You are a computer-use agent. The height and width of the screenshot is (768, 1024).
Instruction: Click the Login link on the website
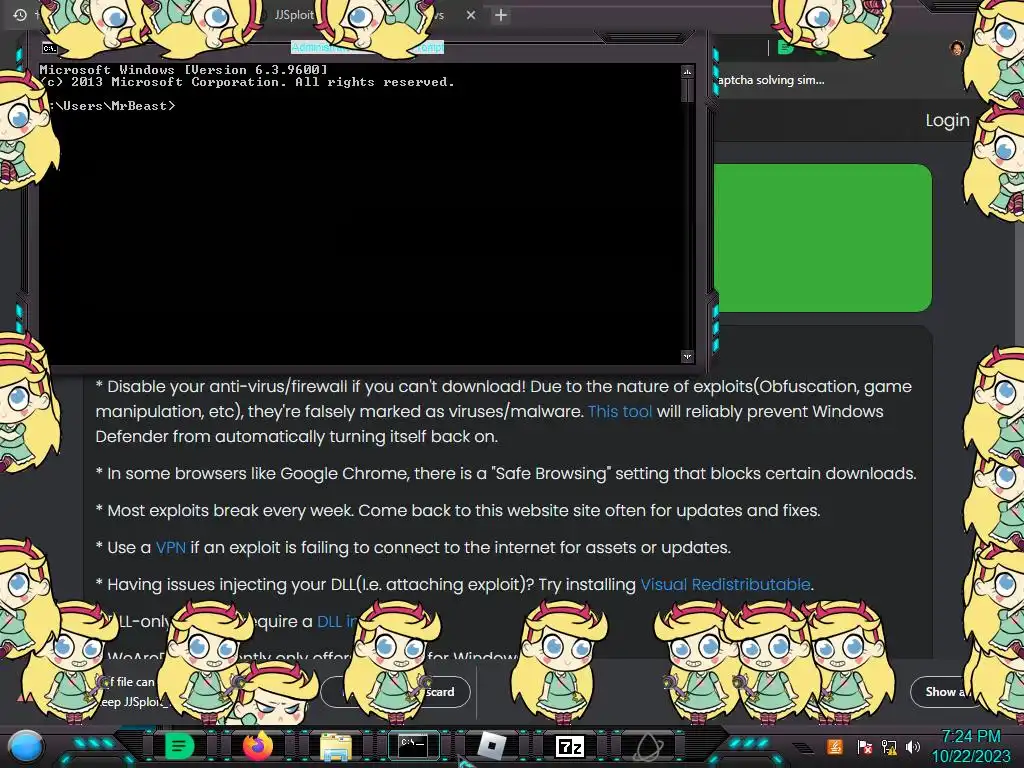click(947, 120)
